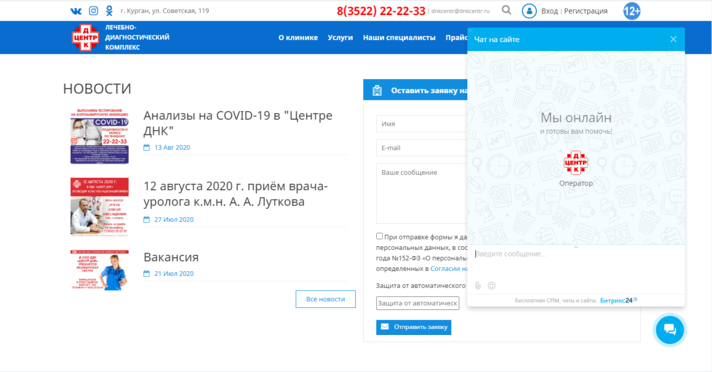Open the О клинике menu item
The height and width of the screenshot is (372, 712).
click(298, 38)
